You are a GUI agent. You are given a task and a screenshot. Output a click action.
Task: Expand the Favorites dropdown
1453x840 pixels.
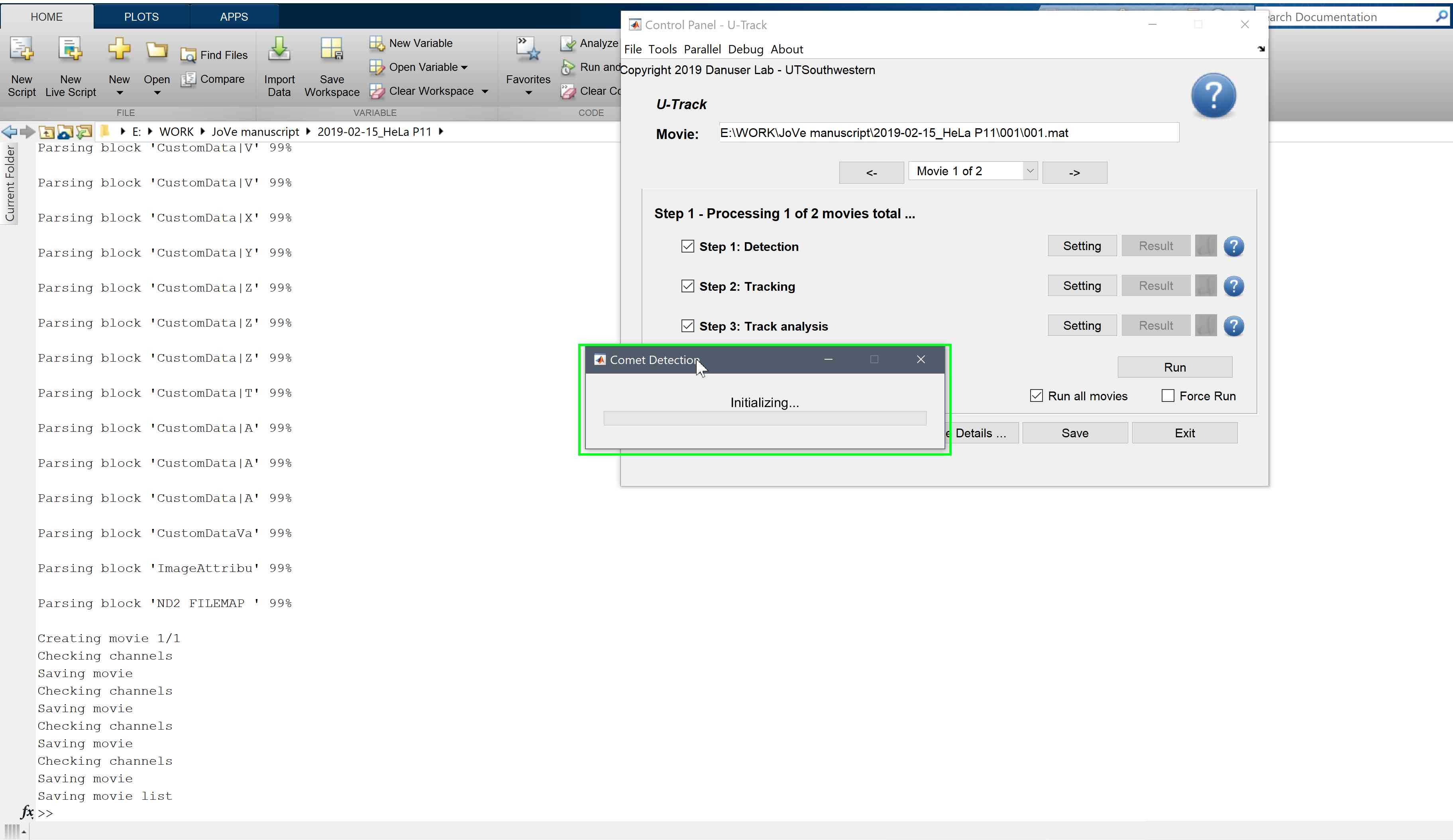pos(528,93)
